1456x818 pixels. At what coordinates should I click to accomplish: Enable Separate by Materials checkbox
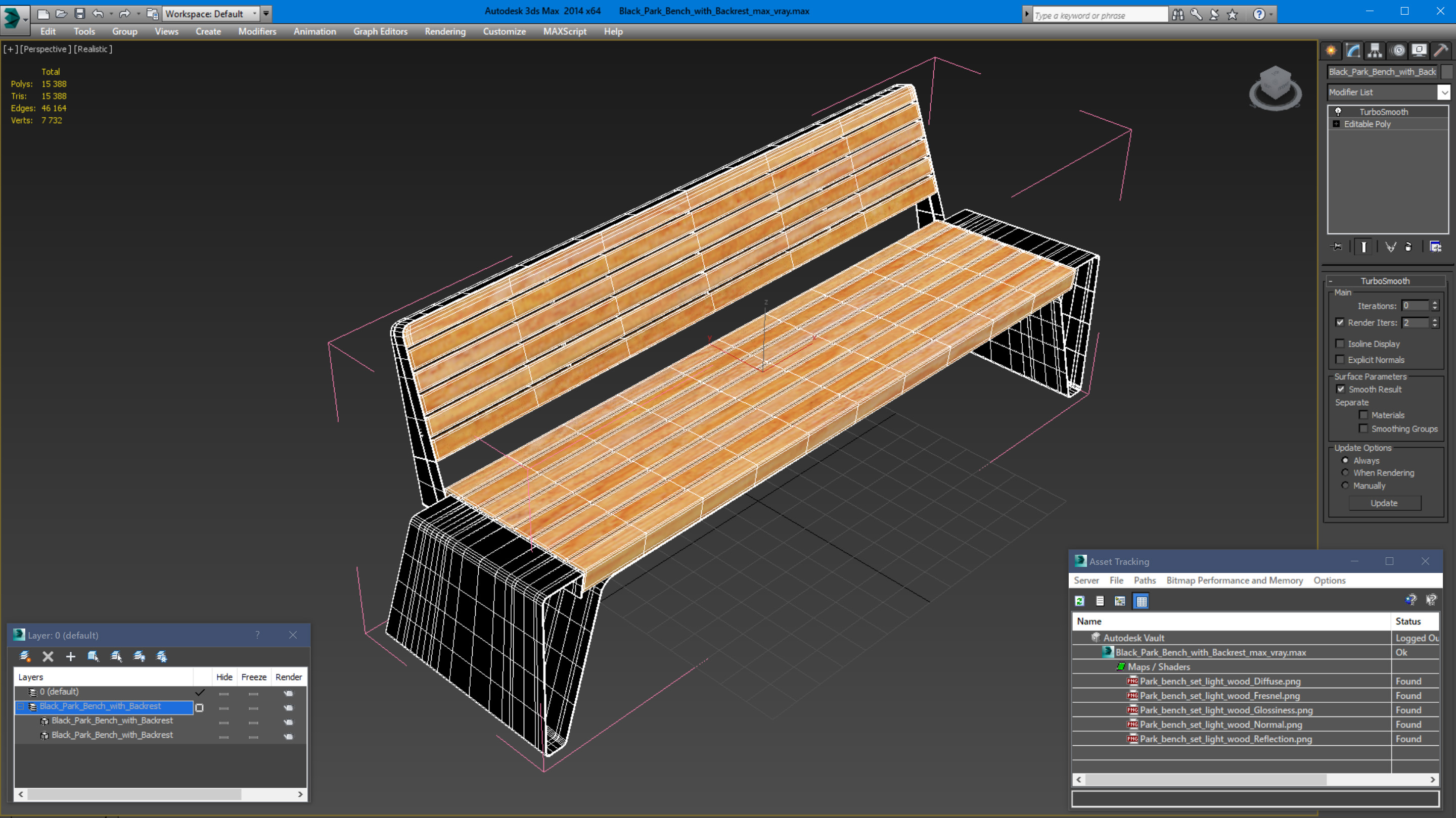click(x=1363, y=415)
